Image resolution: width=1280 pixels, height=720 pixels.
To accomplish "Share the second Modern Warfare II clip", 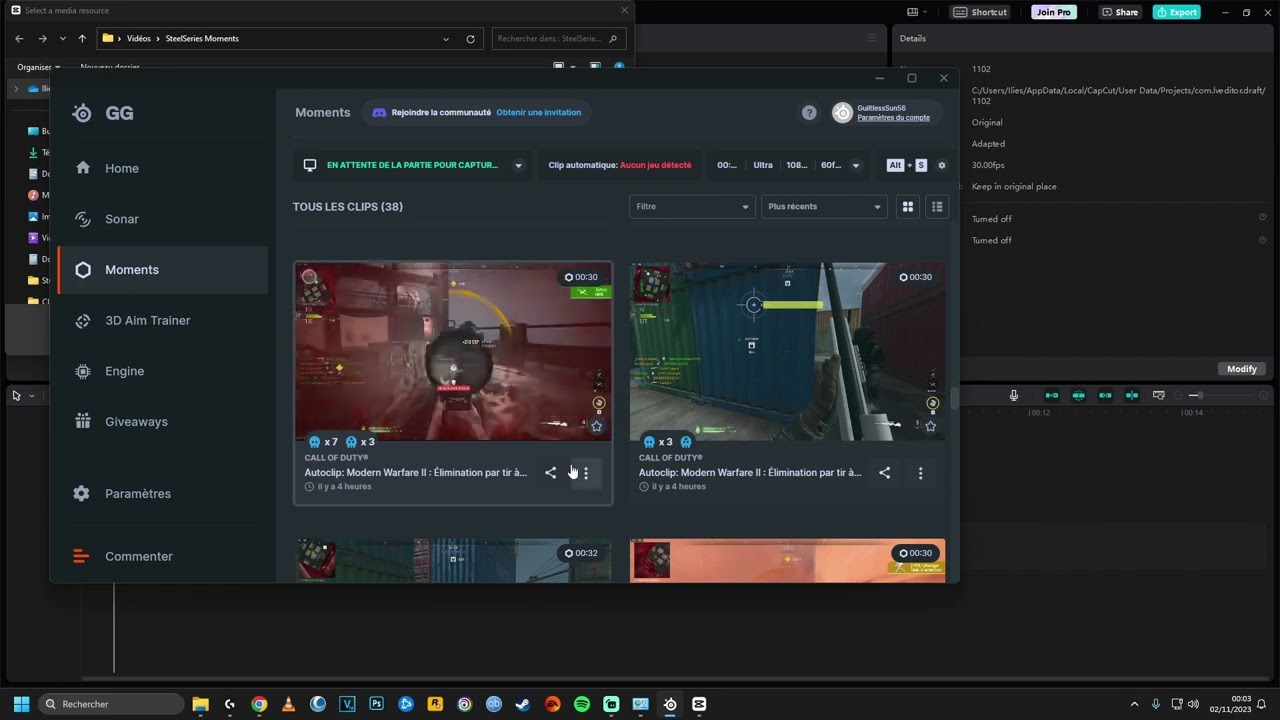I will click(x=884, y=473).
